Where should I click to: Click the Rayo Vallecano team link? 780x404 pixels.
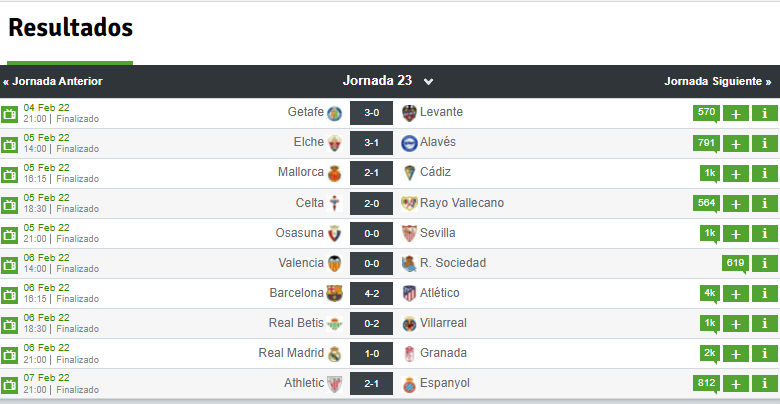point(462,203)
